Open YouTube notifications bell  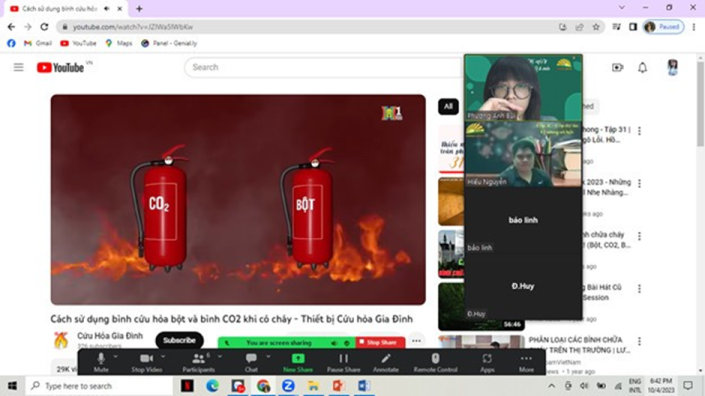(x=643, y=67)
